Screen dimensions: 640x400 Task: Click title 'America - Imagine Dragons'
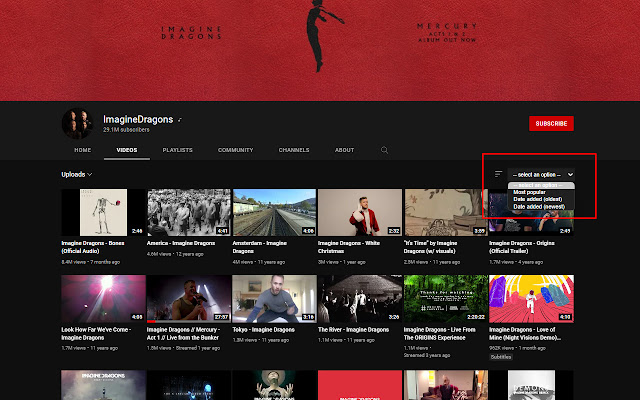tap(181, 243)
